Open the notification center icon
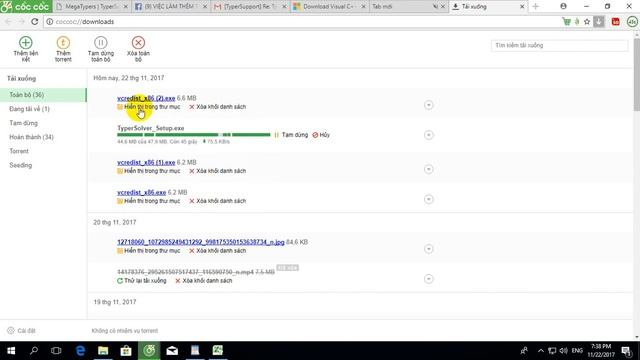This screenshot has height=360, width=640. (x=626, y=351)
